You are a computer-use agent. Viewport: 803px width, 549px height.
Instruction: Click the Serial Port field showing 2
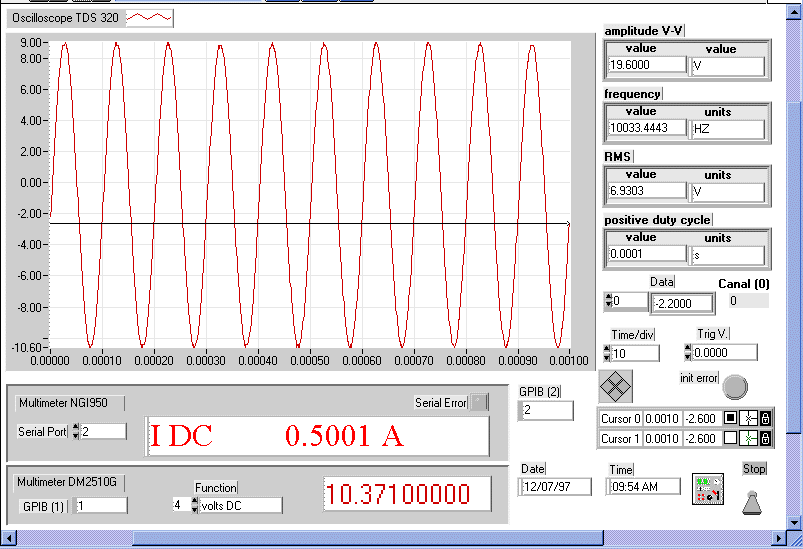click(103, 431)
